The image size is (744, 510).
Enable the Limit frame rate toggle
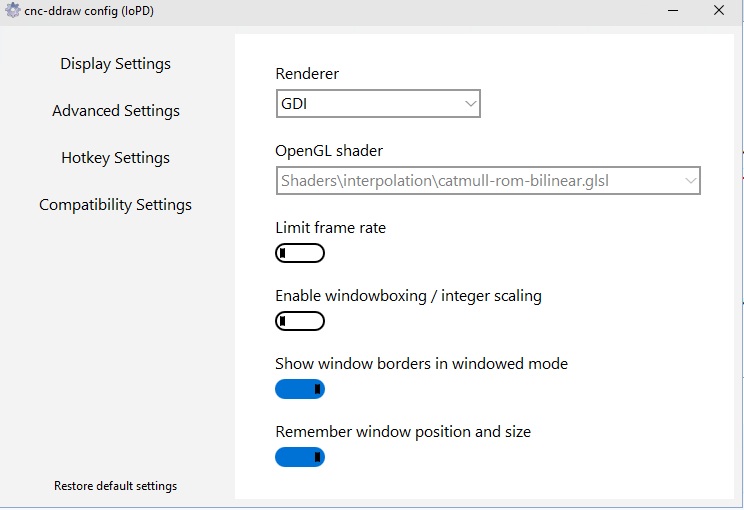[300, 253]
